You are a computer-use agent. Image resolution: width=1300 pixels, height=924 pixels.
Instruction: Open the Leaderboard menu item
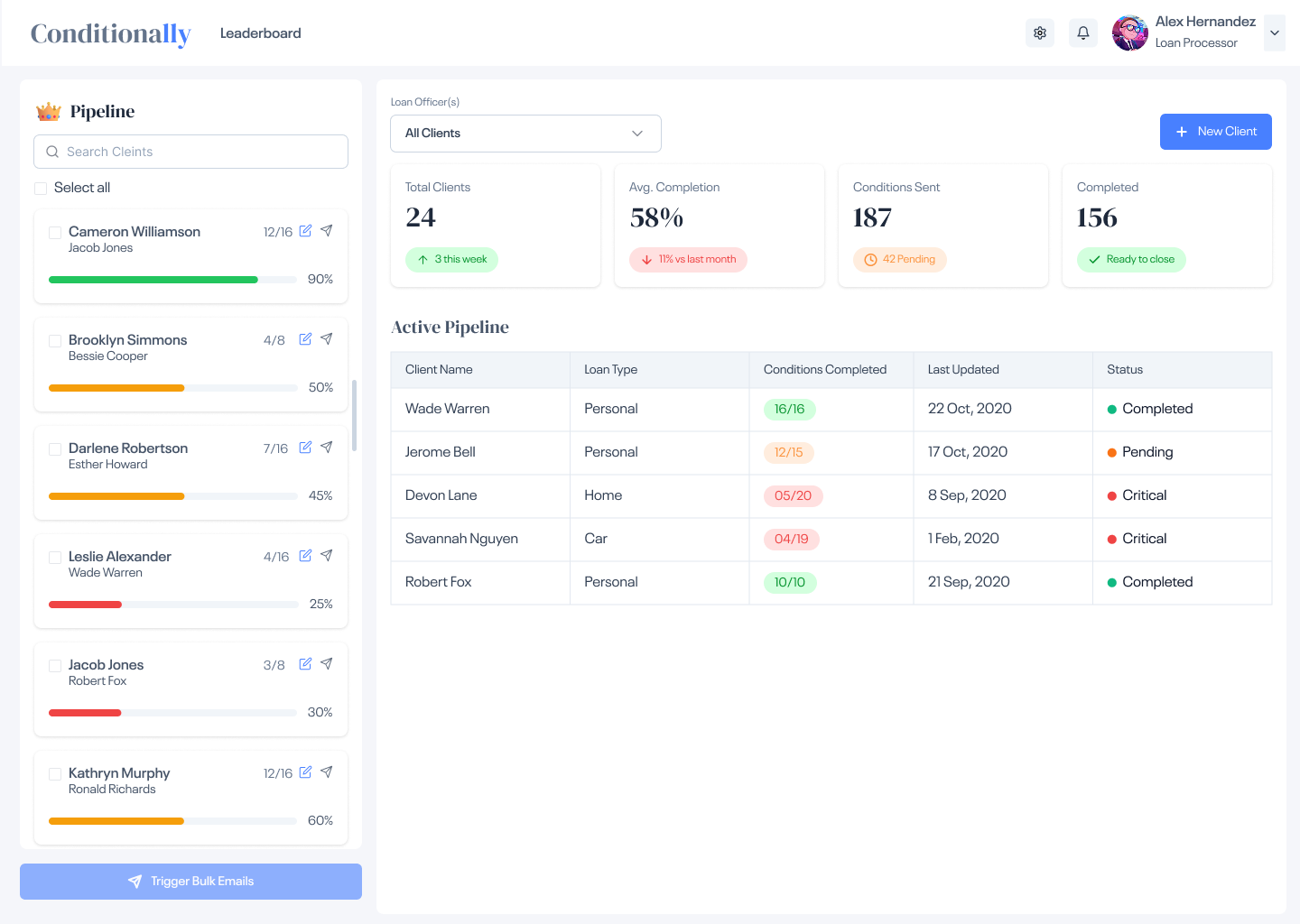pos(260,32)
